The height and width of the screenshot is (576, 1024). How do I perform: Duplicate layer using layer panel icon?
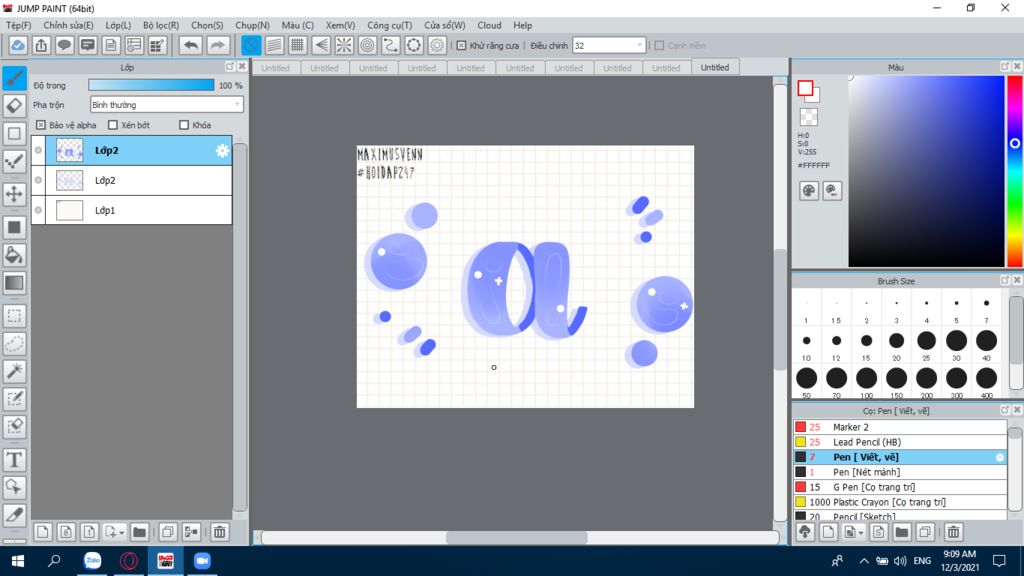pyautogui.click(x=168, y=532)
